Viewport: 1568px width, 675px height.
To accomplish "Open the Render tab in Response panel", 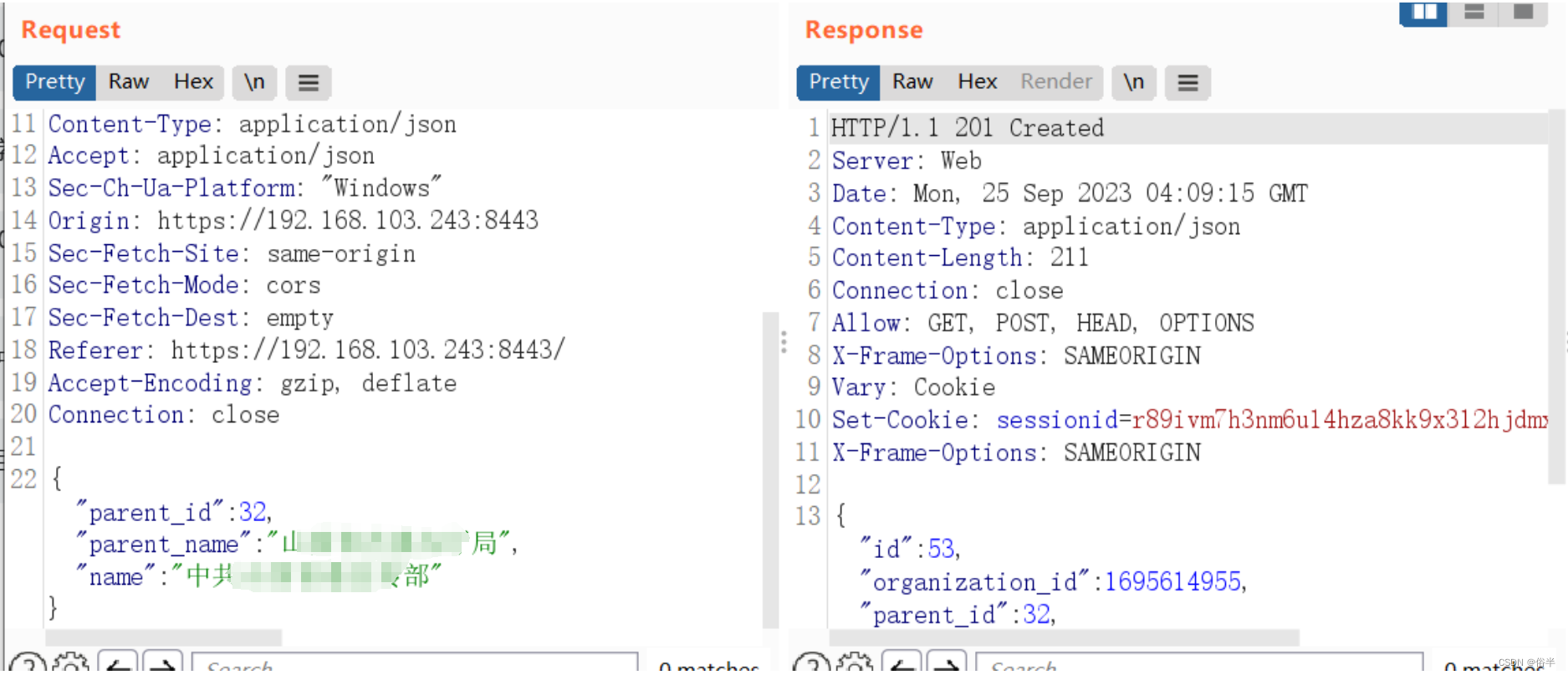I will point(1056,82).
